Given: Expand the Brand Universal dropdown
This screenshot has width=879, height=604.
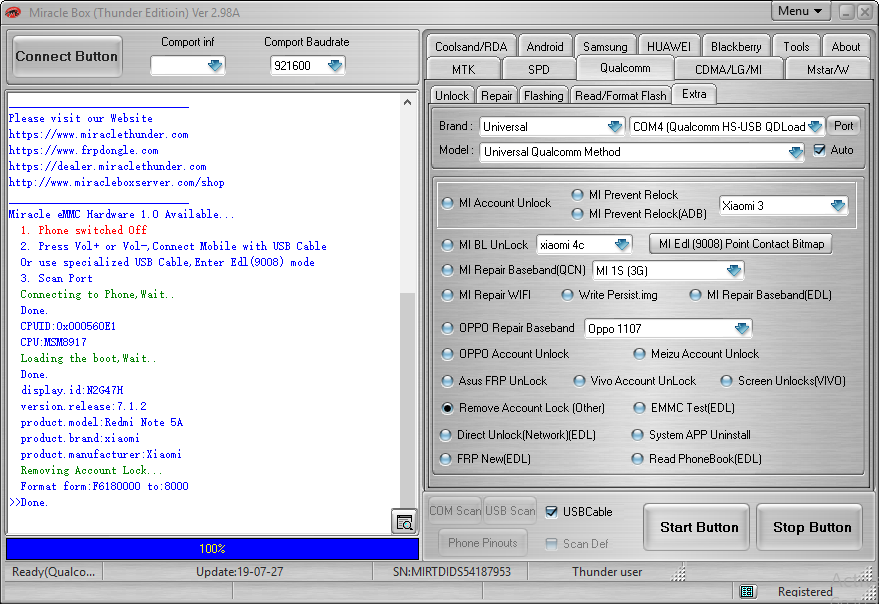Looking at the screenshot, I should [x=615, y=126].
